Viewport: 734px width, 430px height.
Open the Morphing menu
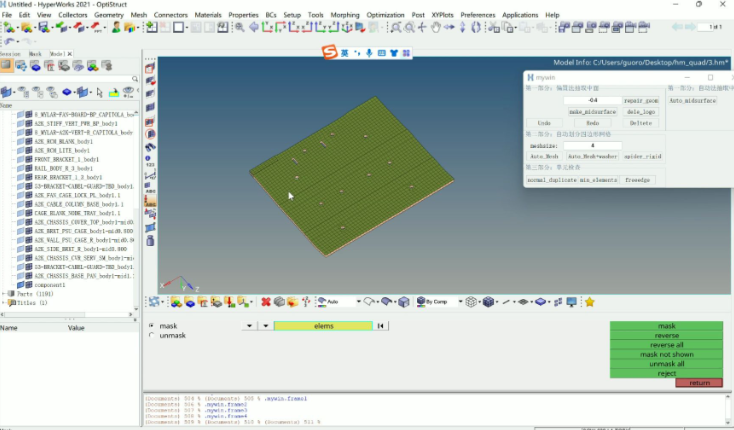coord(344,16)
